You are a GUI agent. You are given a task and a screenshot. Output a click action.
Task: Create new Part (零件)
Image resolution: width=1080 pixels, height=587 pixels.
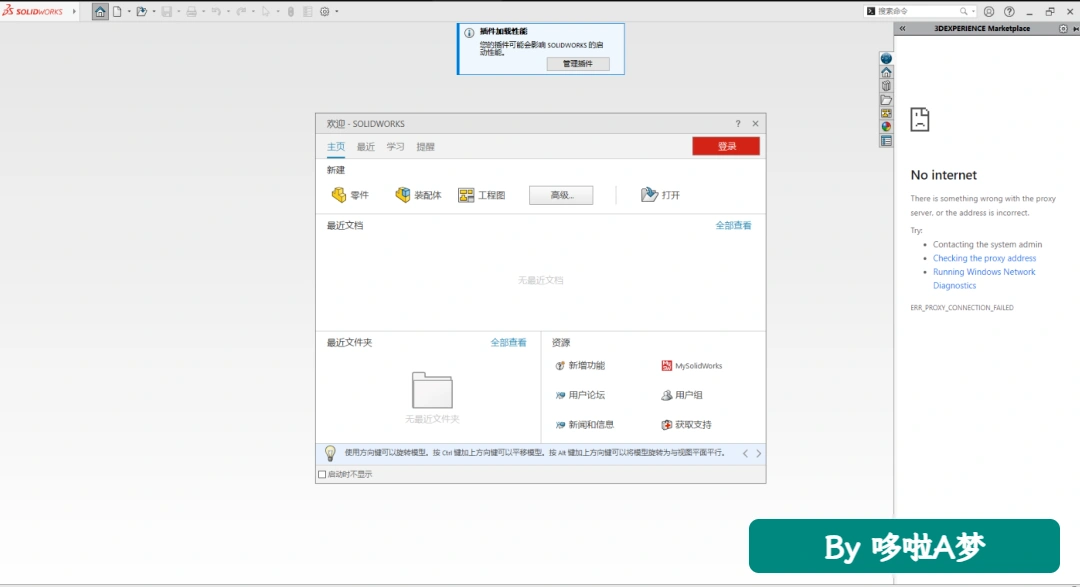pos(350,195)
